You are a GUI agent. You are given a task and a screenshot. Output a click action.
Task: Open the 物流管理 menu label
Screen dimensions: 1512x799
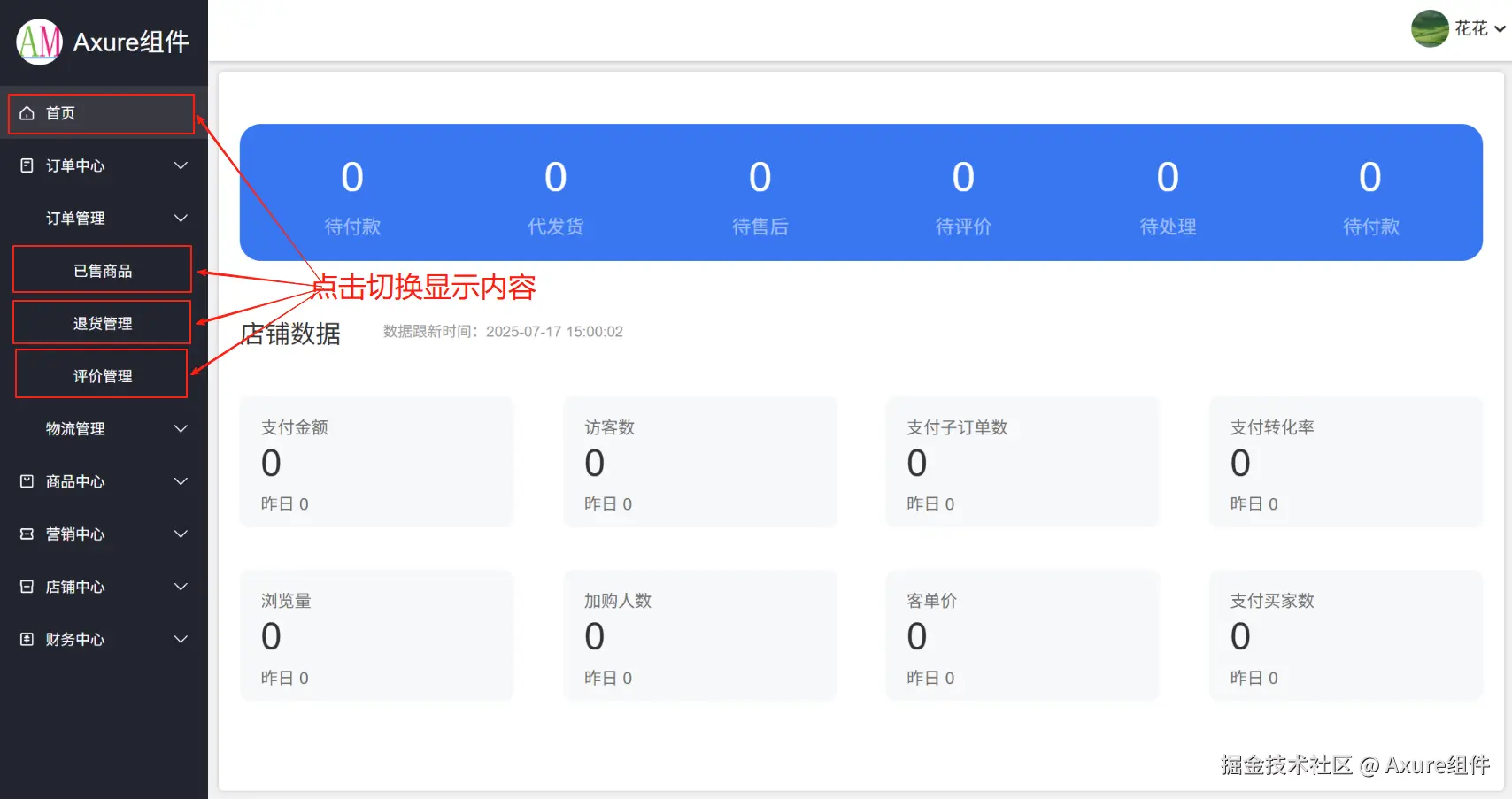(x=75, y=428)
